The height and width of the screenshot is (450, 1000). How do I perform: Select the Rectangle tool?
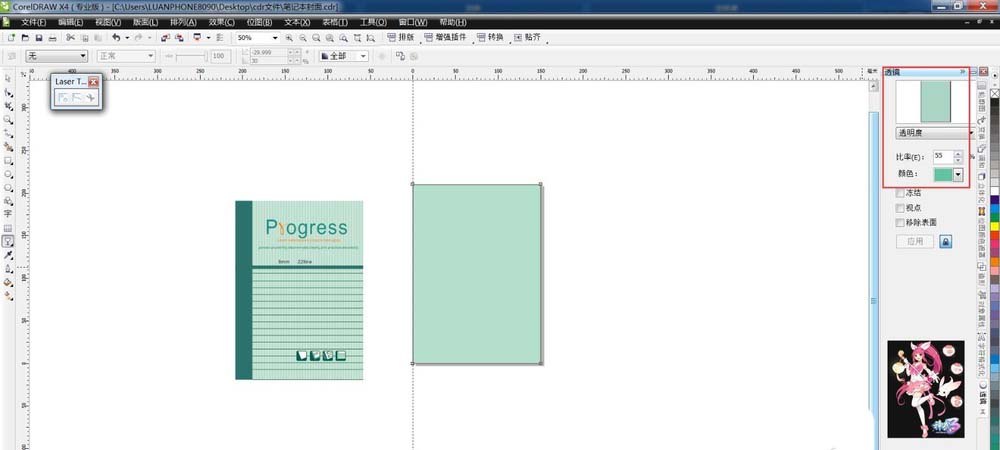click(x=8, y=161)
